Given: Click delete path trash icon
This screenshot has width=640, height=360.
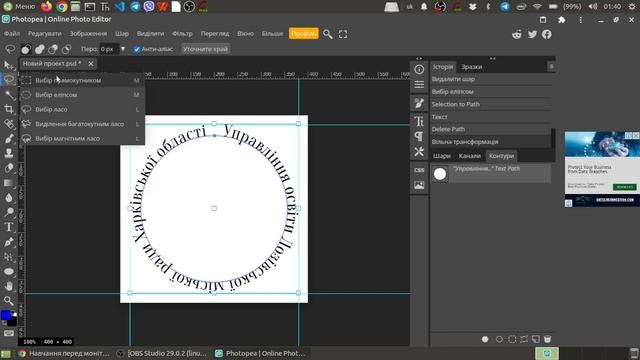Looking at the screenshot, I should click(547, 339).
